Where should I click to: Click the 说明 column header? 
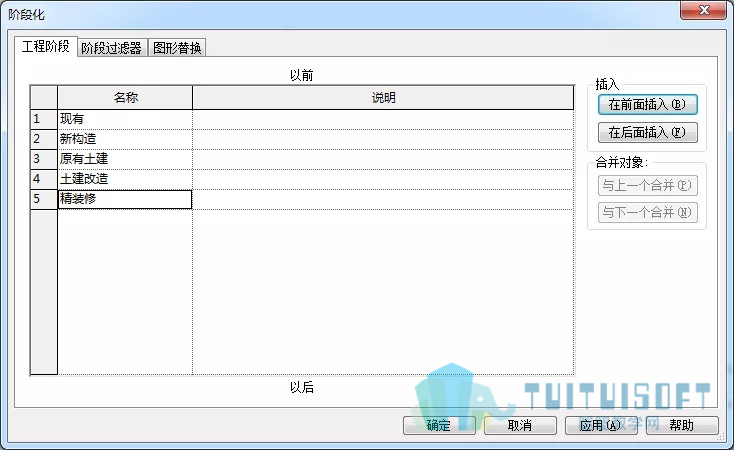[383, 97]
